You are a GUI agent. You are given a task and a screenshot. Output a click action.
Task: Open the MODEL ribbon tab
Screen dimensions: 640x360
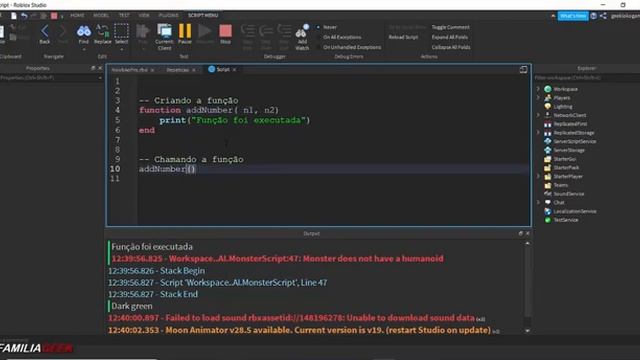pos(101,16)
